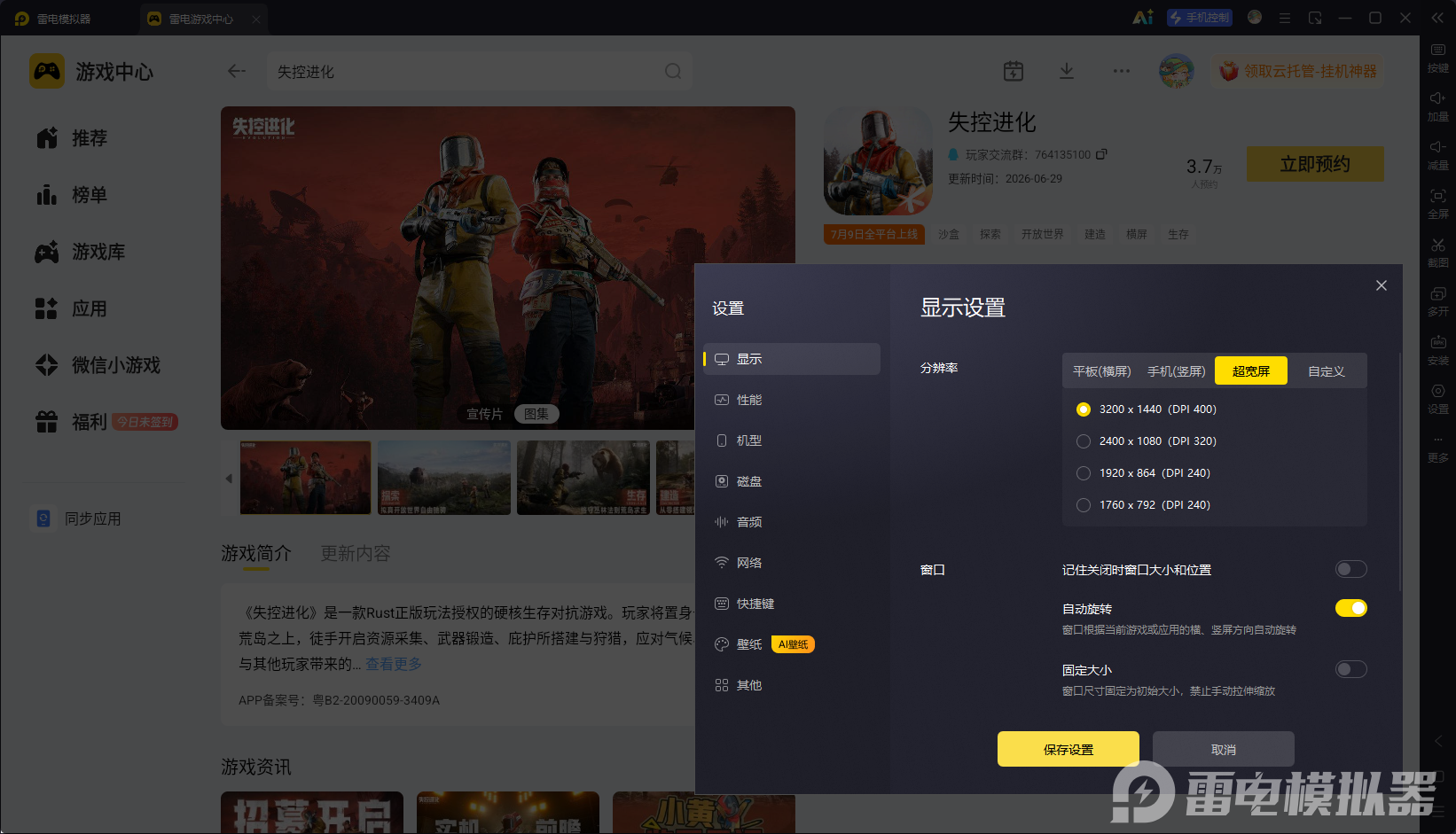Disable the 自动旋转 switch

point(1350,608)
